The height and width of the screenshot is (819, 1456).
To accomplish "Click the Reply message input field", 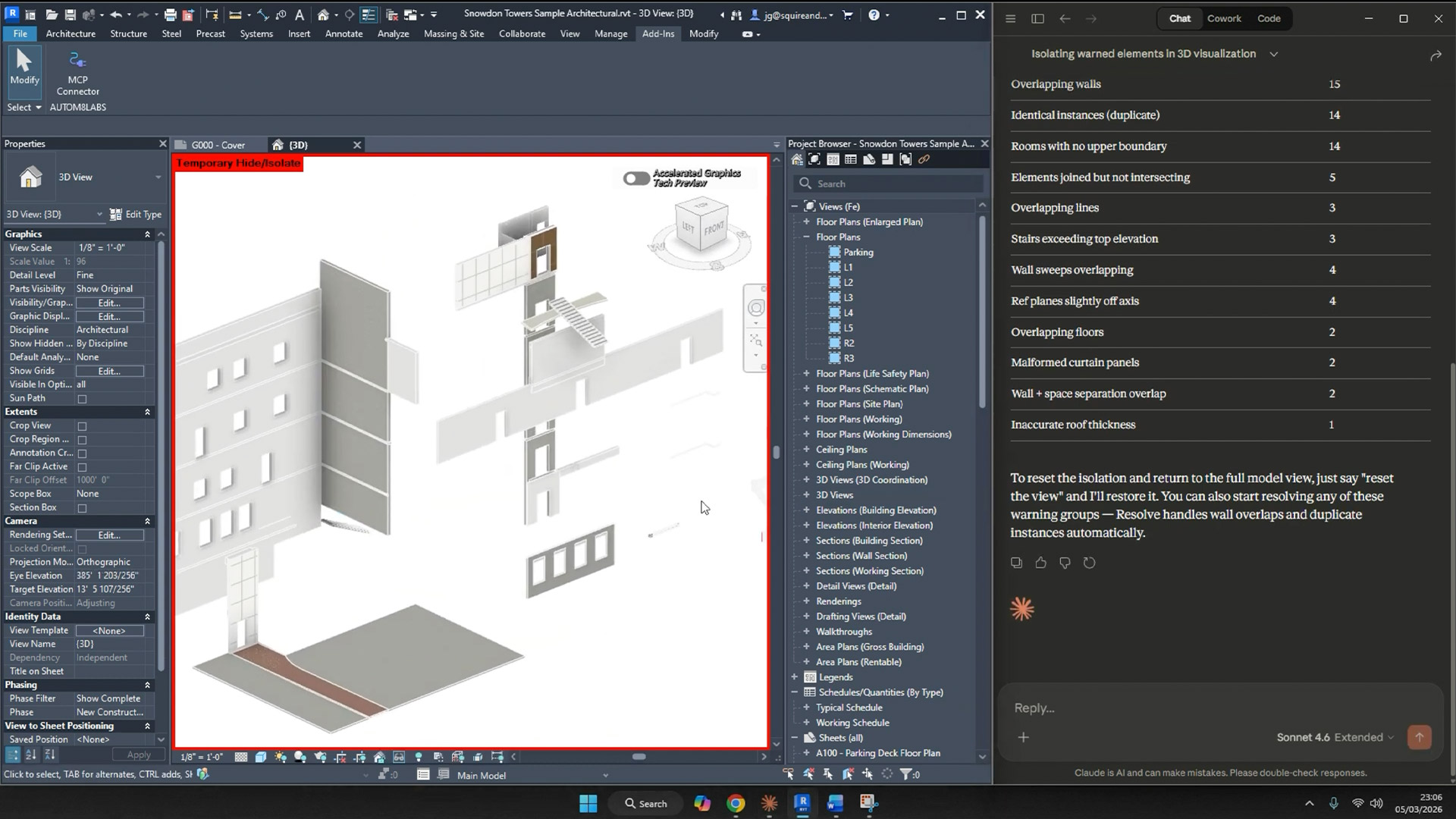I will (1213, 708).
